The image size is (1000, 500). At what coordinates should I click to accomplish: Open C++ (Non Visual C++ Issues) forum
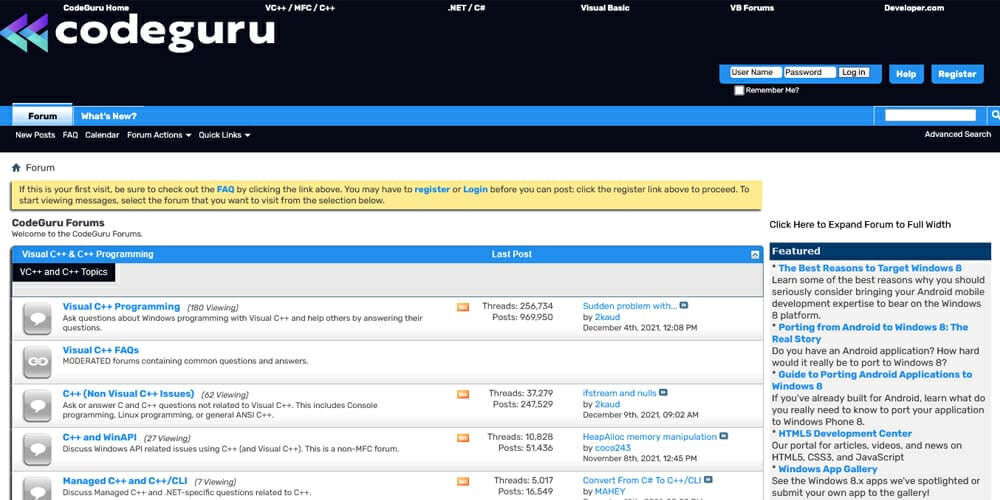point(128,393)
